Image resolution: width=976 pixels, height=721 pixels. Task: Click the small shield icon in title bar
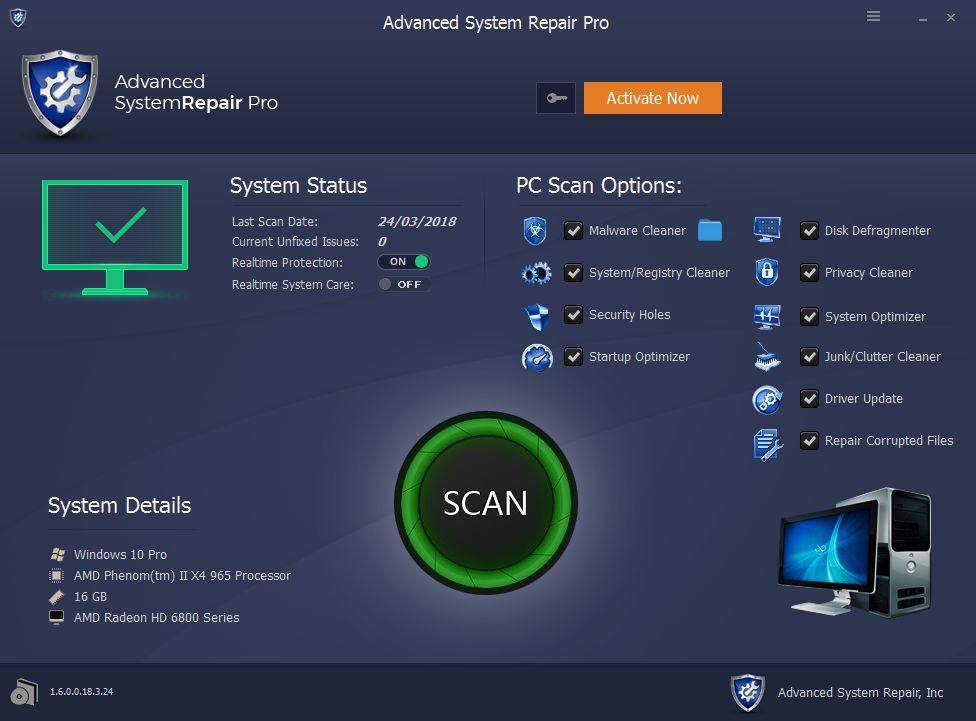pos(18,18)
